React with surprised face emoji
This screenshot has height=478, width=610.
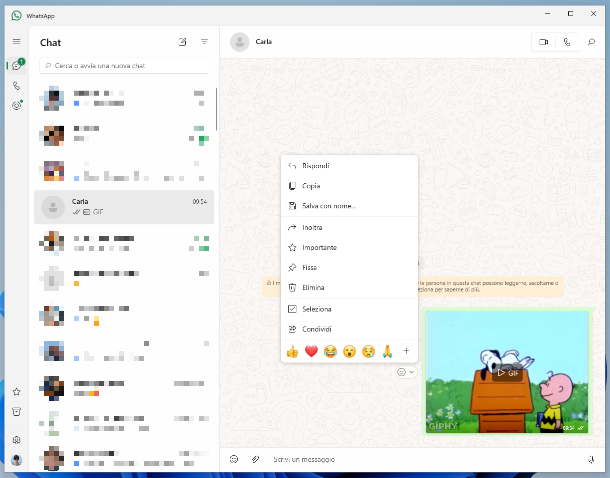click(x=349, y=352)
